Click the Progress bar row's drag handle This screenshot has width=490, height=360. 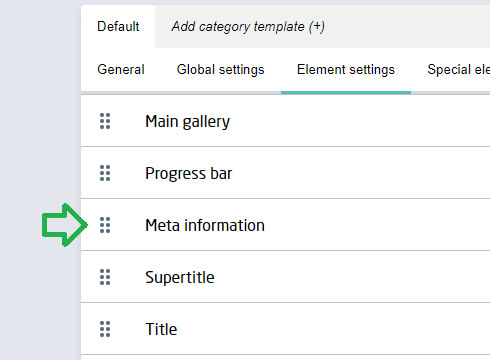coord(105,173)
